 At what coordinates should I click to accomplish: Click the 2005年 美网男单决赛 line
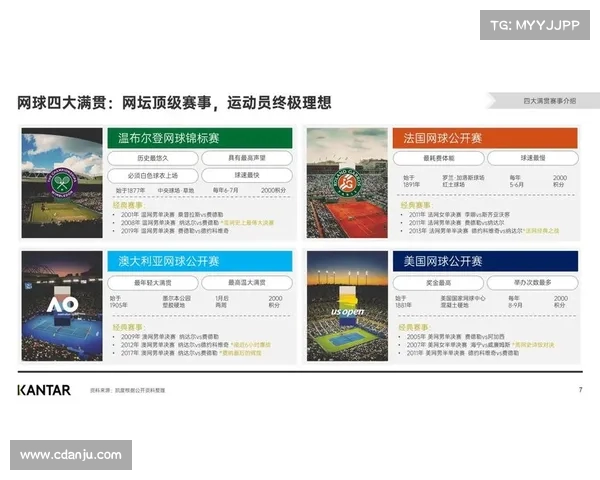[x=455, y=337]
